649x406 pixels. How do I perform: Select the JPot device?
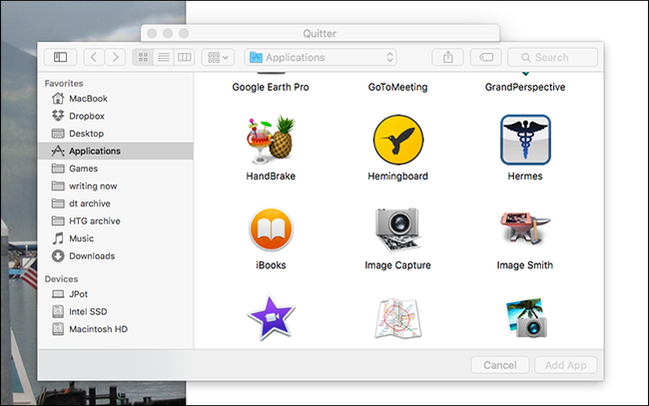click(x=116, y=294)
